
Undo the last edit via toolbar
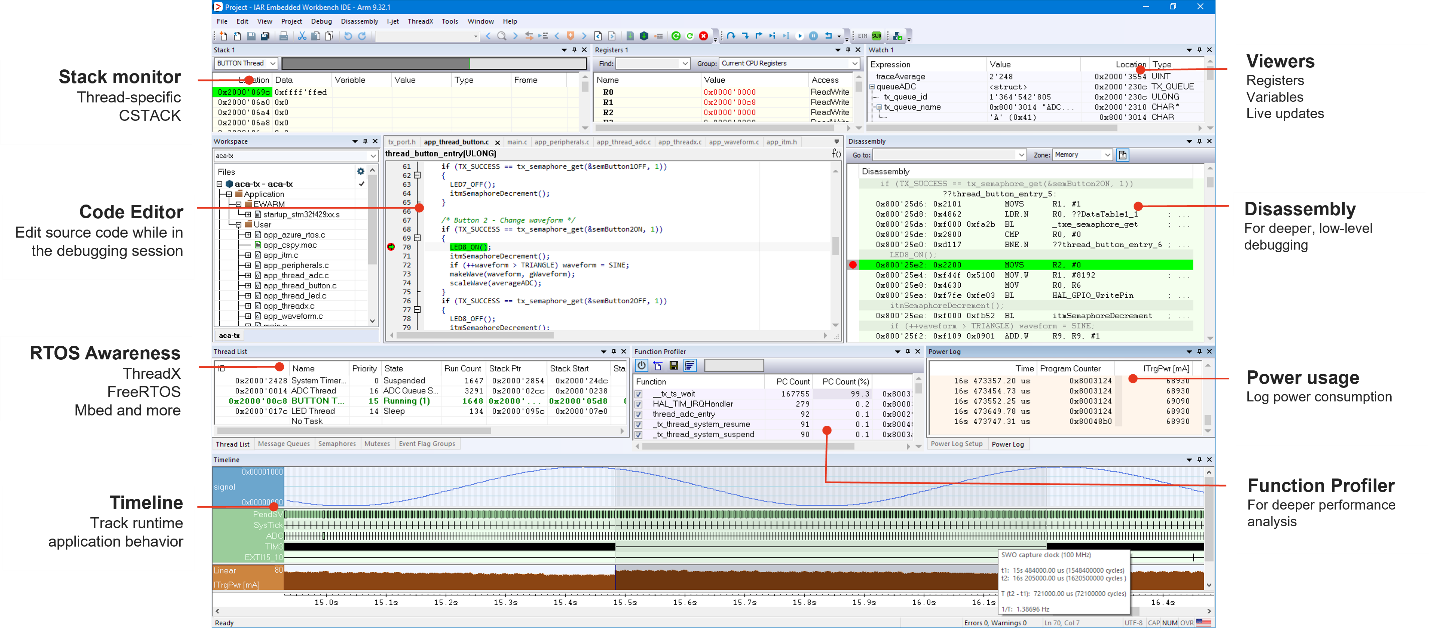click(349, 35)
